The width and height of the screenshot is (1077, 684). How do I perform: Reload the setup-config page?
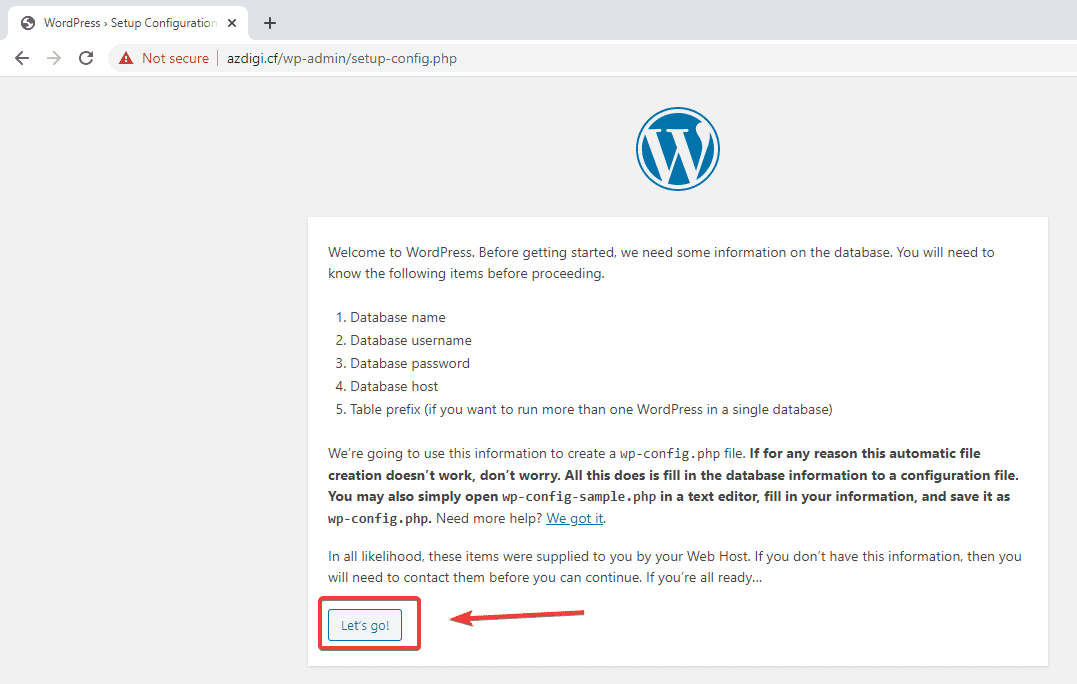tap(87, 58)
